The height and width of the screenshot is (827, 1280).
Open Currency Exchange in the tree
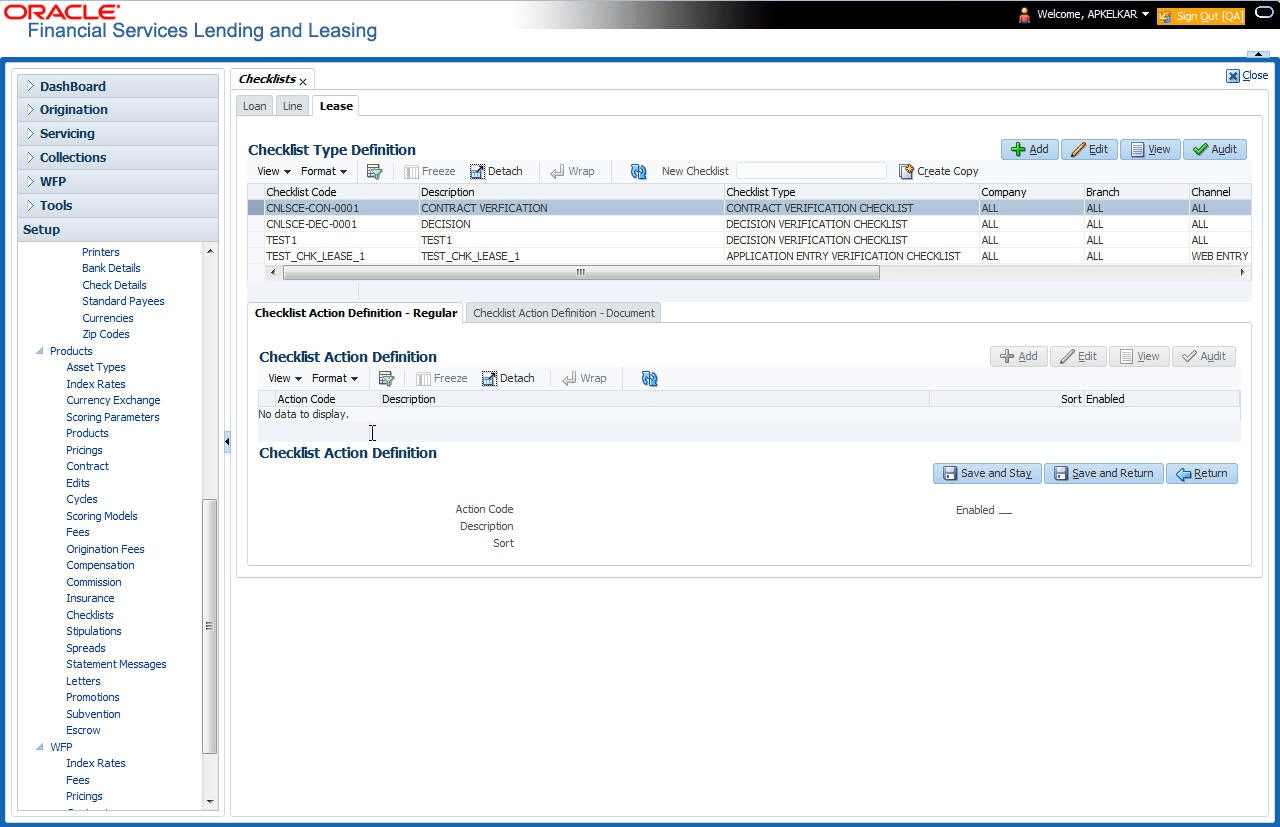coord(113,400)
